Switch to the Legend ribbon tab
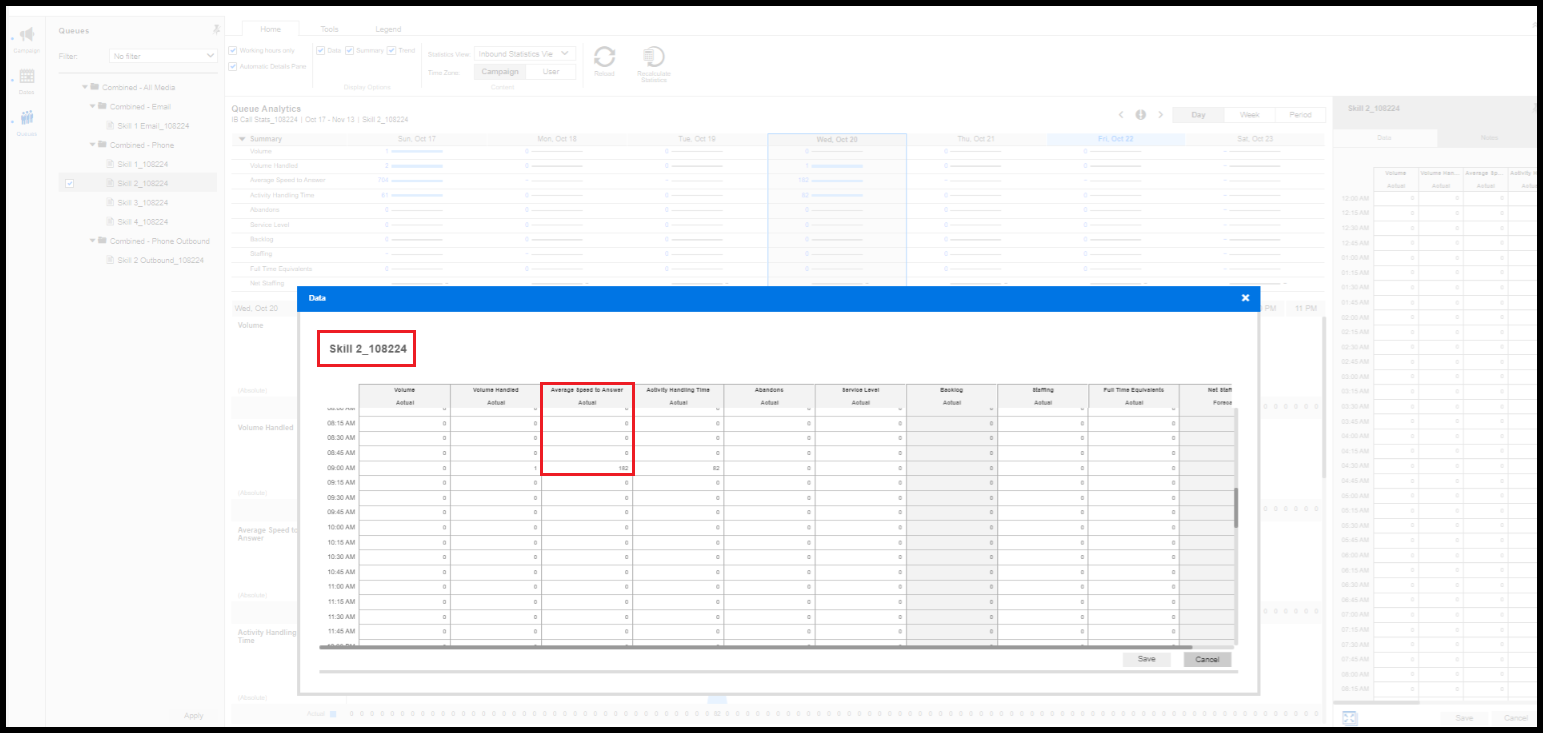The image size is (1543, 733). click(x=388, y=30)
